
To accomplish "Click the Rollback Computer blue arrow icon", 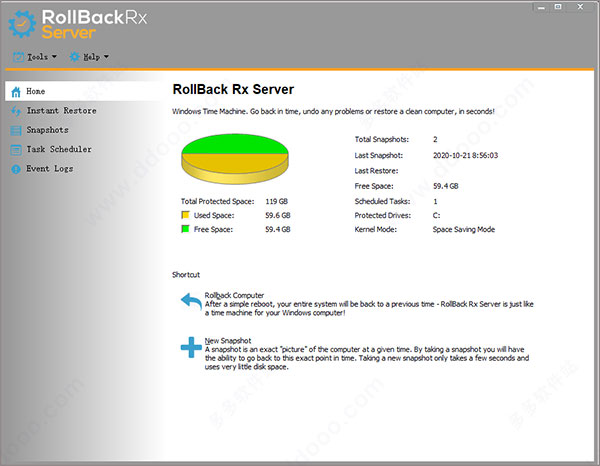I will point(191,301).
